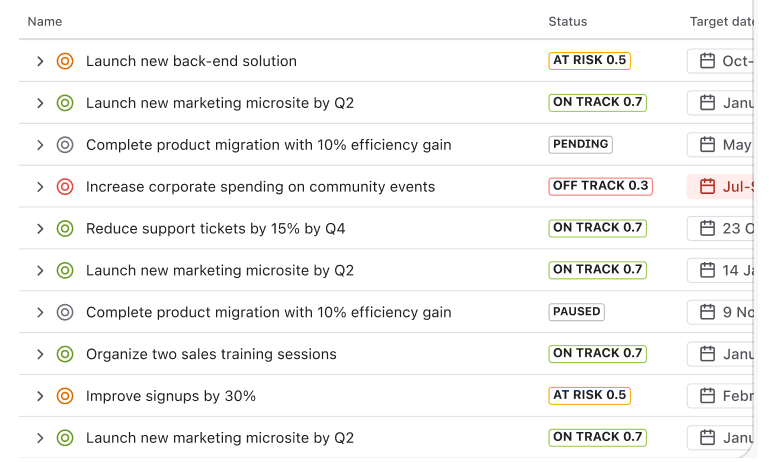The height and width of the screenshot is (462, 769).
Task: Click calendar icon in the May target date
Action: 708,145
